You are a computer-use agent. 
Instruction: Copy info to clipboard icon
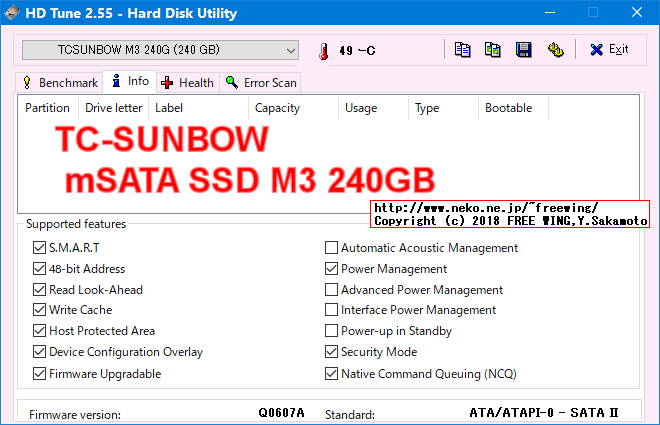coord(462,50)
